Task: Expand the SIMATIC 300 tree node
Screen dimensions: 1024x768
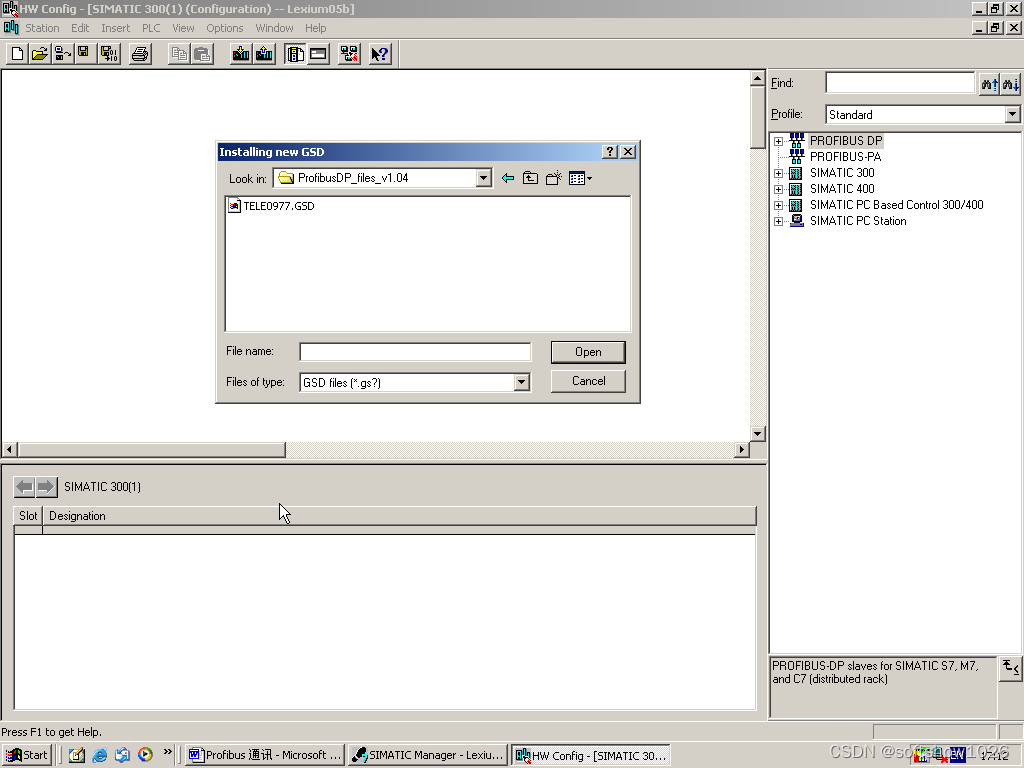Action: coord(778,173)
